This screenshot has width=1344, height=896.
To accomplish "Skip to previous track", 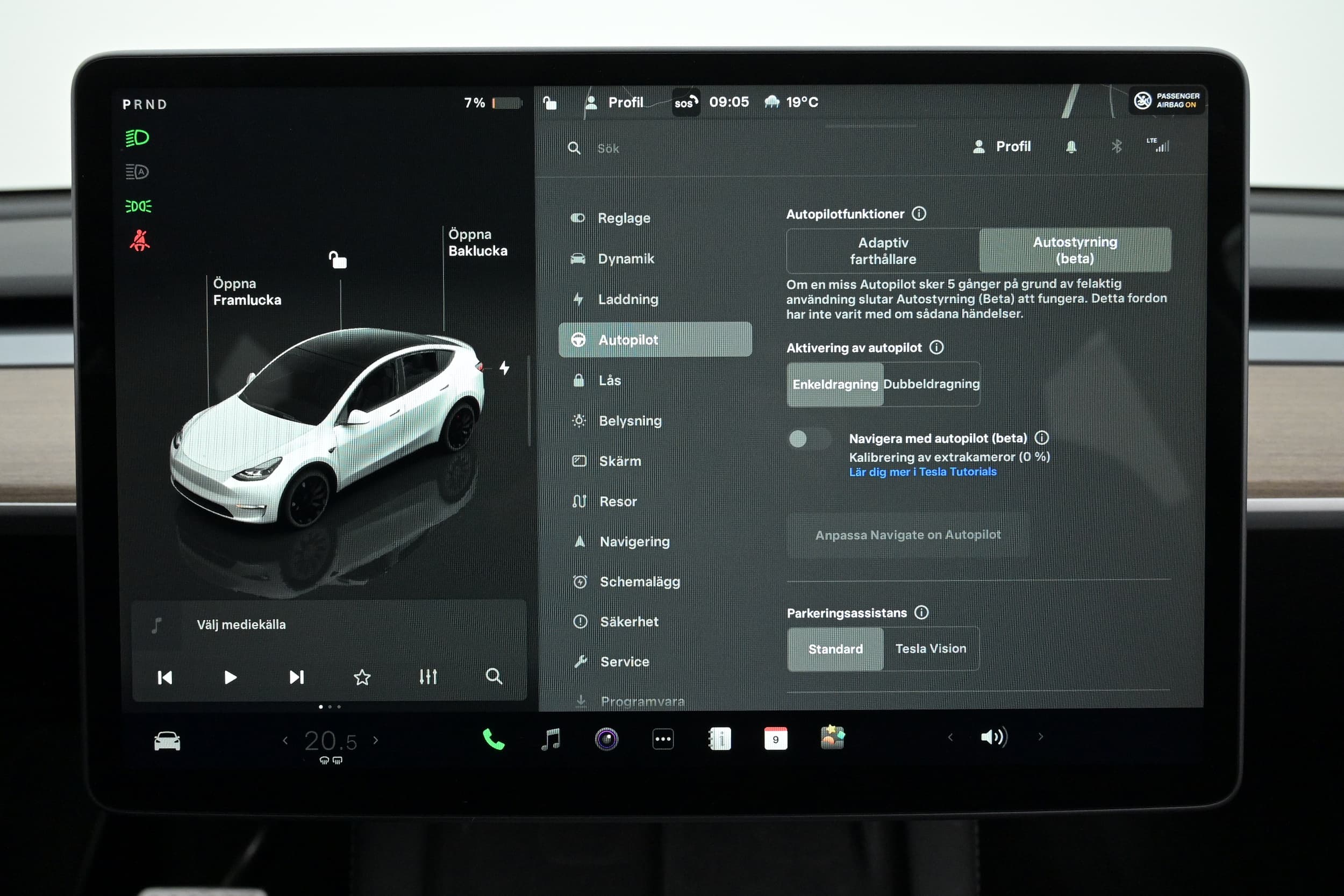I will pyautogui.click(x=165, y=677).
